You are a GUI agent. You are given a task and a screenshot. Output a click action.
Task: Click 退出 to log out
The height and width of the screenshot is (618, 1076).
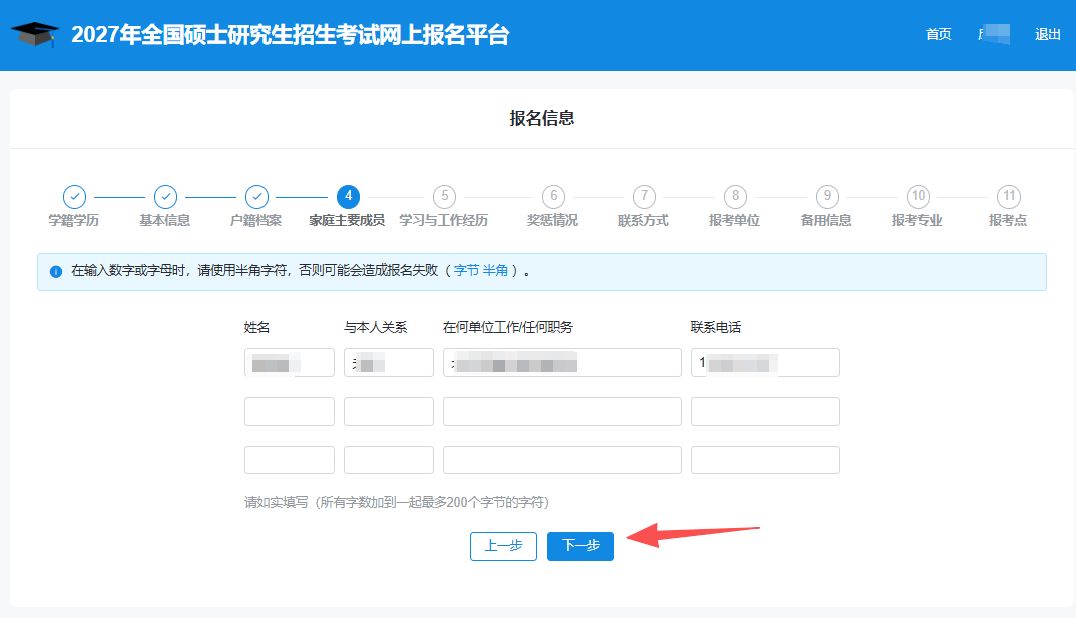(1047, 34)
